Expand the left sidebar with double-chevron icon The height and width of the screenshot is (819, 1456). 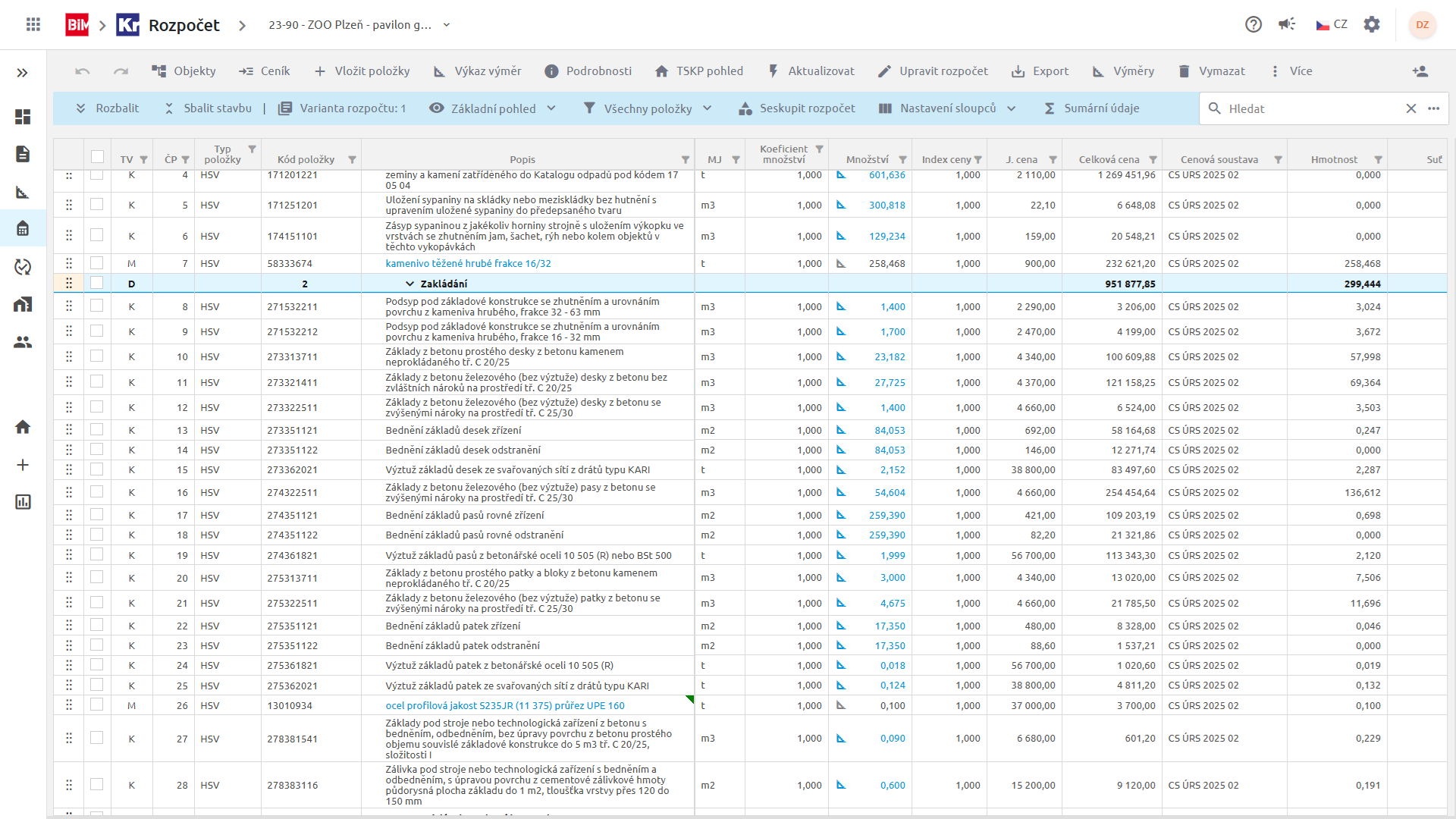click(x=22, y=73)
